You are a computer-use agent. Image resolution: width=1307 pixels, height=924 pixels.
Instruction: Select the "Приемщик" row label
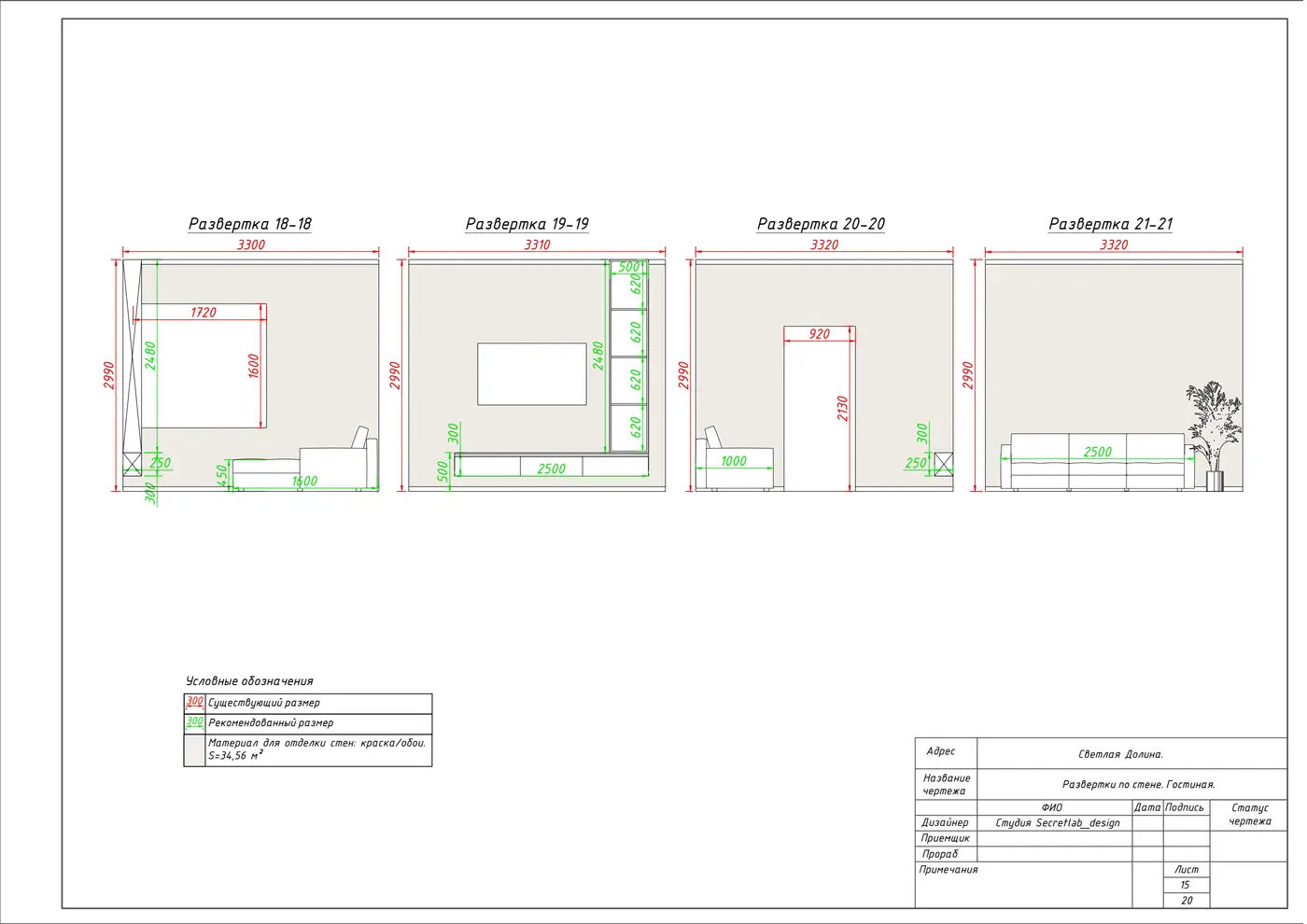coord(946,838)
